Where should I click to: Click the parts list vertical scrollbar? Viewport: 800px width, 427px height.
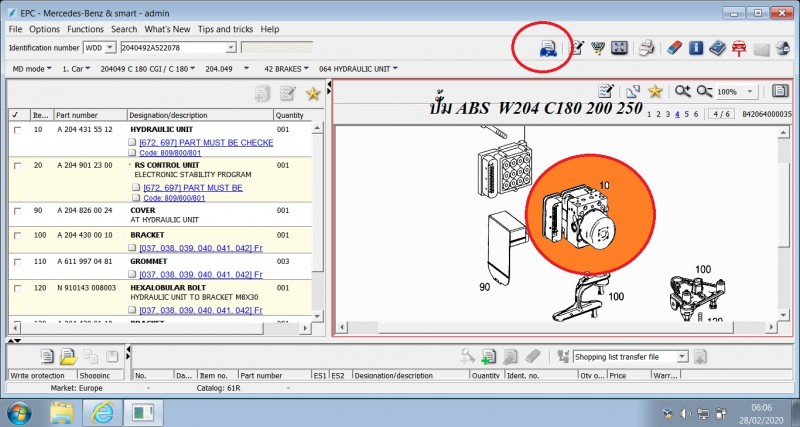click(317, 221)
